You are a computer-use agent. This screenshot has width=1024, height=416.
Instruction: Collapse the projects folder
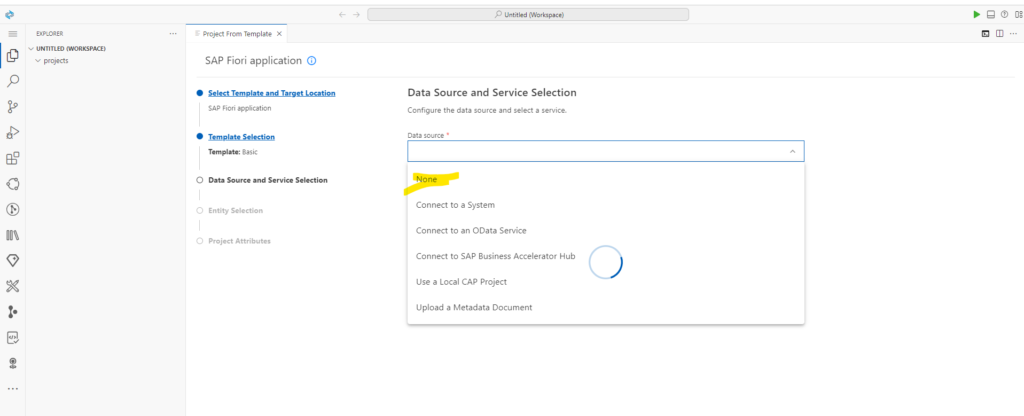[38, 61]
